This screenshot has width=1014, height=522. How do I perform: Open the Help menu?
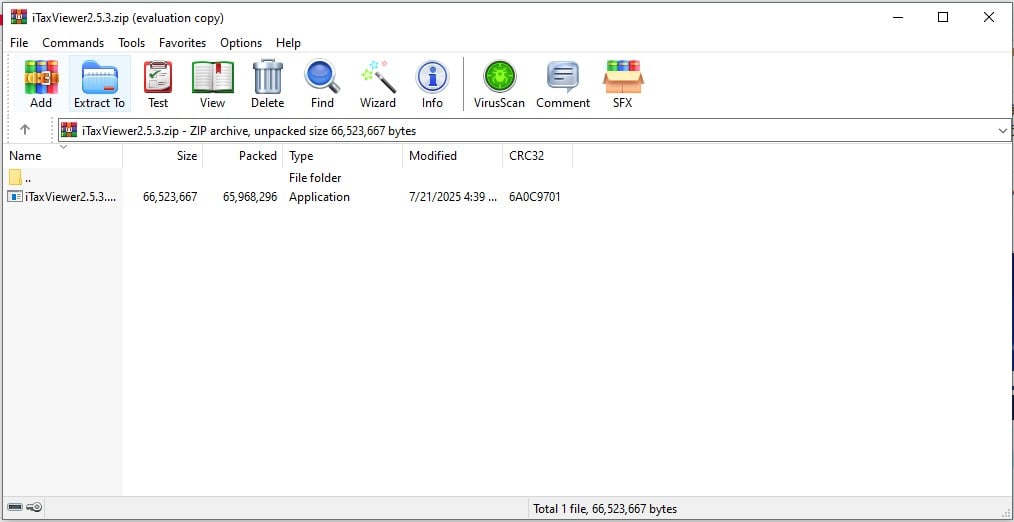click(x=288, y=43)
